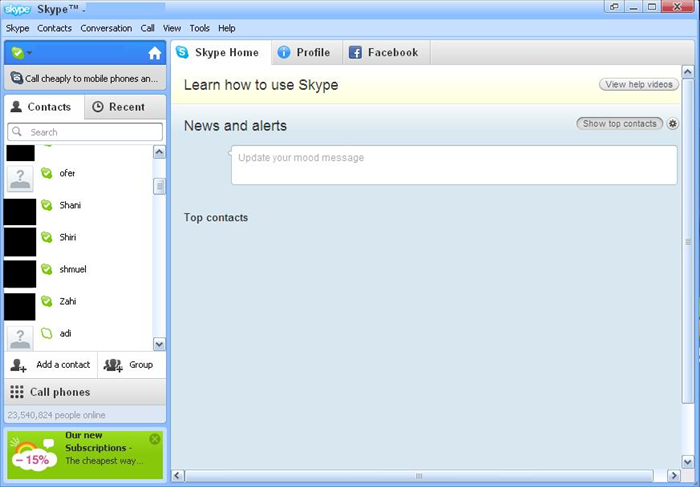Click horizontal scrollbar right arrow

pyautogui.click(x=674, y=475)
